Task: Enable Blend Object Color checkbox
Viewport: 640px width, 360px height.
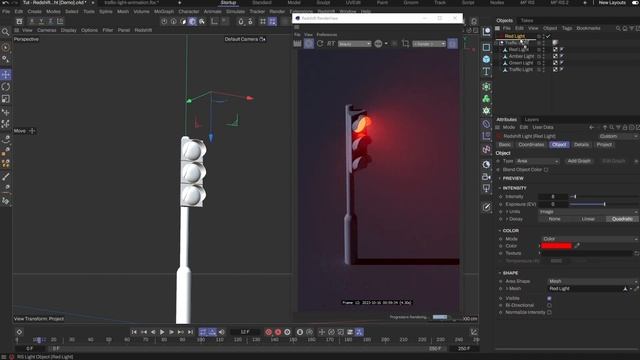Action: (546, 170)
